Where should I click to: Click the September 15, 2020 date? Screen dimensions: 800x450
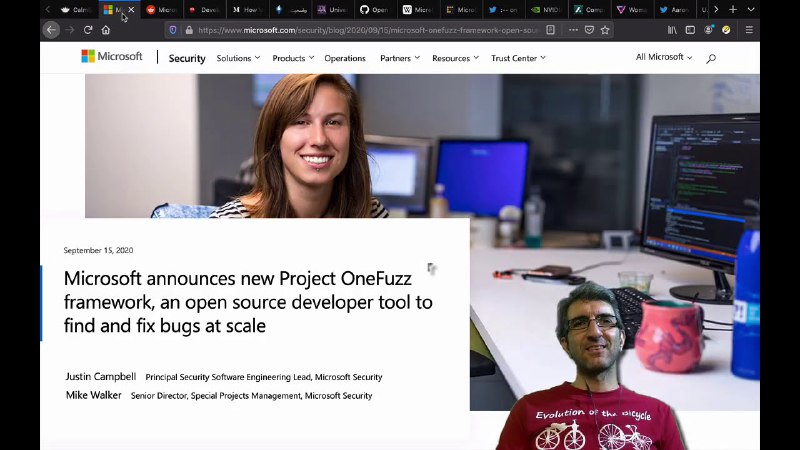tap(98, 250)
